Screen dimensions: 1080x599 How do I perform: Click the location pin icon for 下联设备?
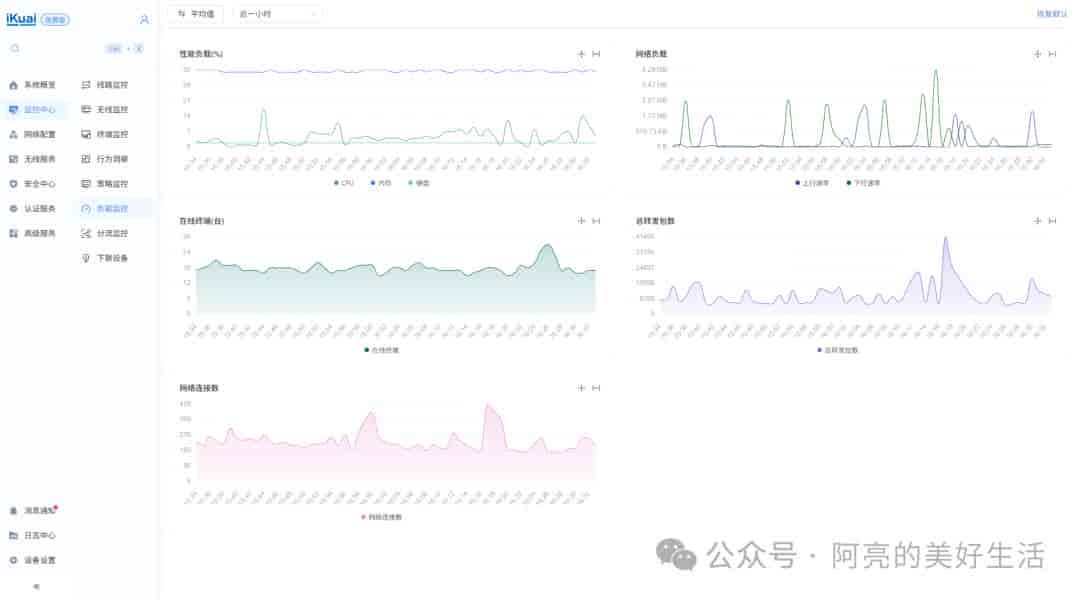coord(86,258)
